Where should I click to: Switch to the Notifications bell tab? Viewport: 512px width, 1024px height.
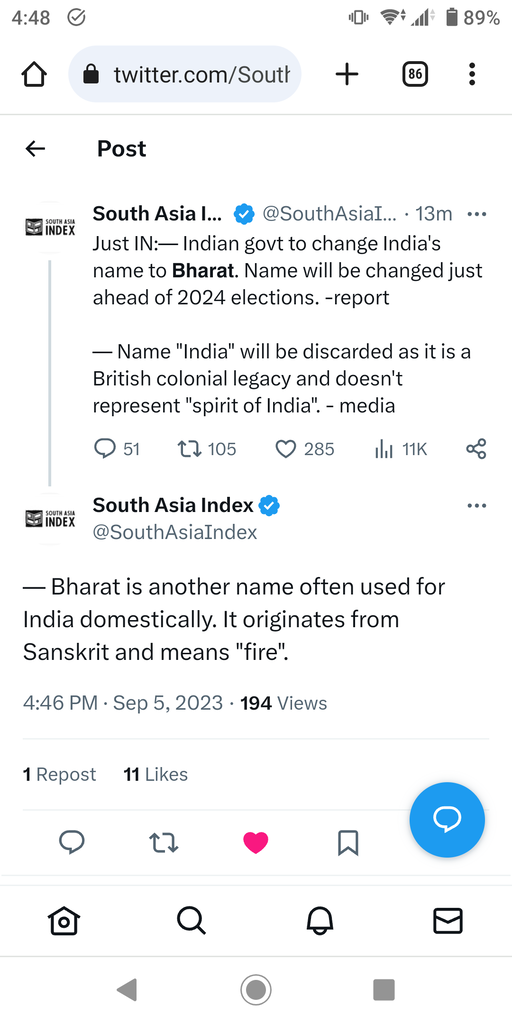(320, 921)
